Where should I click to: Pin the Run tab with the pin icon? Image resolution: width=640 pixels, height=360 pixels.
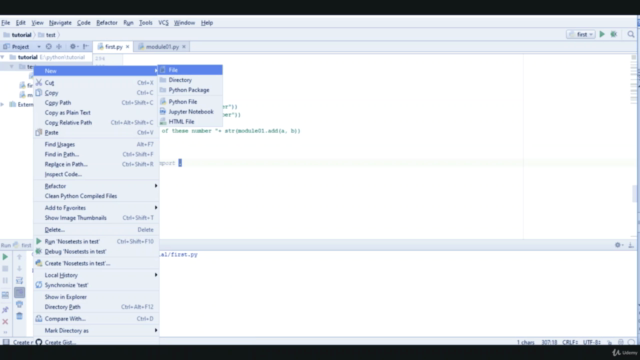5,310
